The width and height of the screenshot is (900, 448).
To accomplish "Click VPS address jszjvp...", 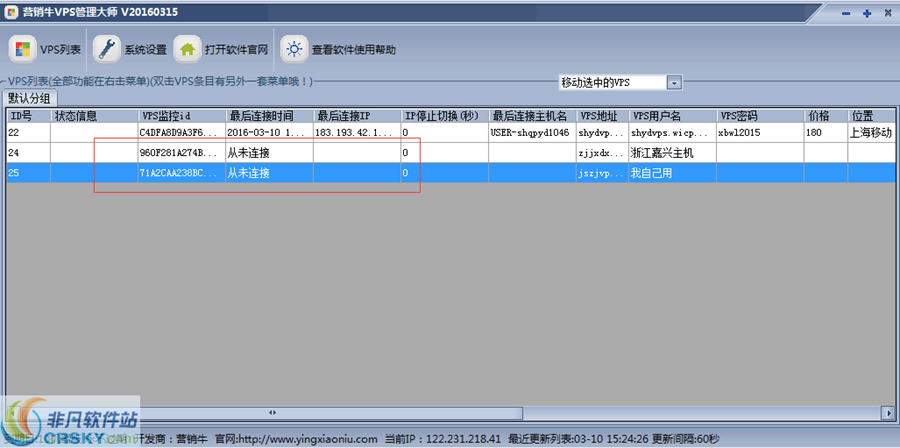I will coord(601,173).
